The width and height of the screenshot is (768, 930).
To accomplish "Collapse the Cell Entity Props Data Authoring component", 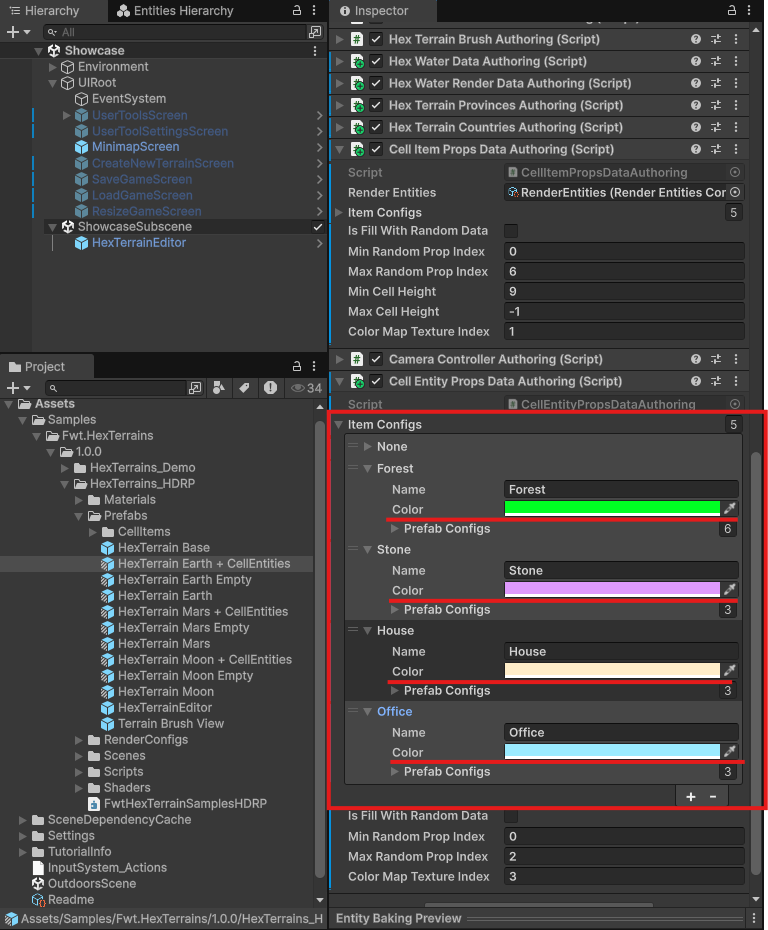I will pyautogui.click(x=340, y=381).
